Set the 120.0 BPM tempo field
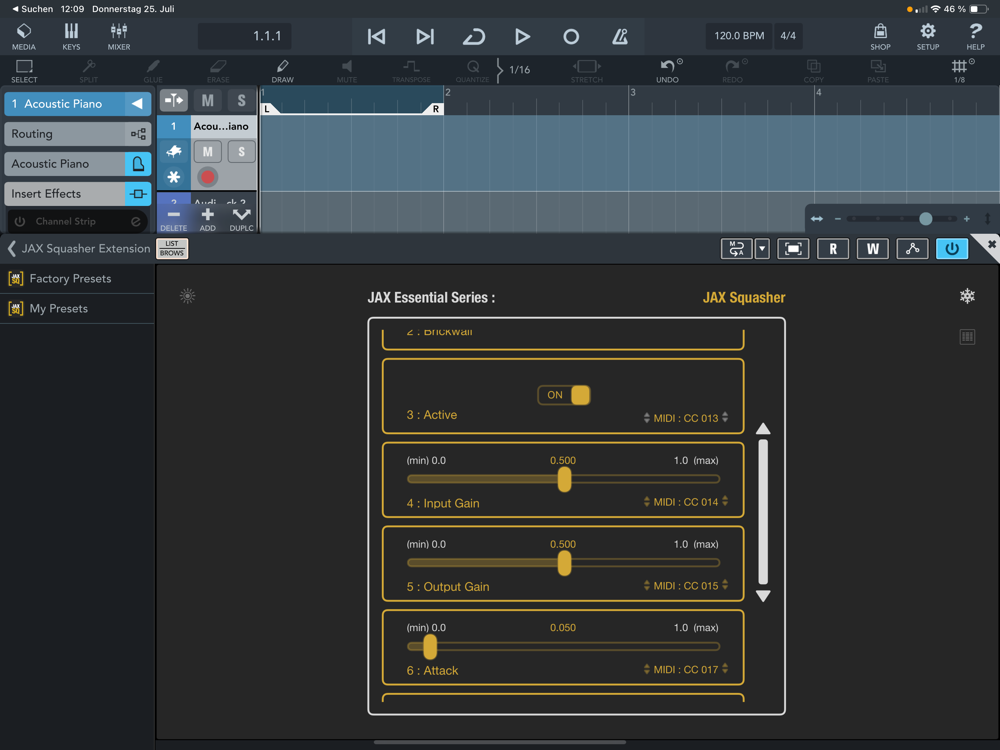Screen dimensions: 1000x750 click(x=739, y=36)
